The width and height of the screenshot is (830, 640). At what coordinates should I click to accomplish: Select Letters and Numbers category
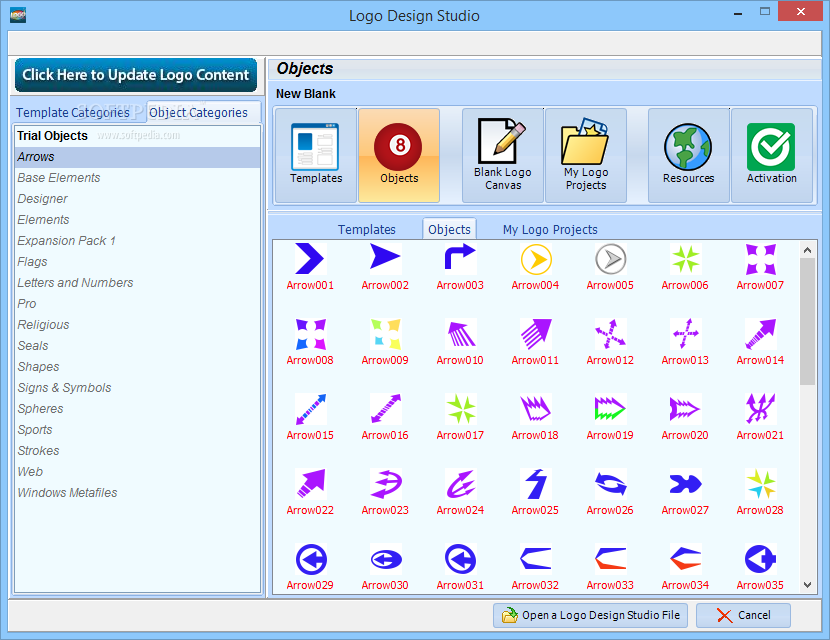click(x=138, y=283)
